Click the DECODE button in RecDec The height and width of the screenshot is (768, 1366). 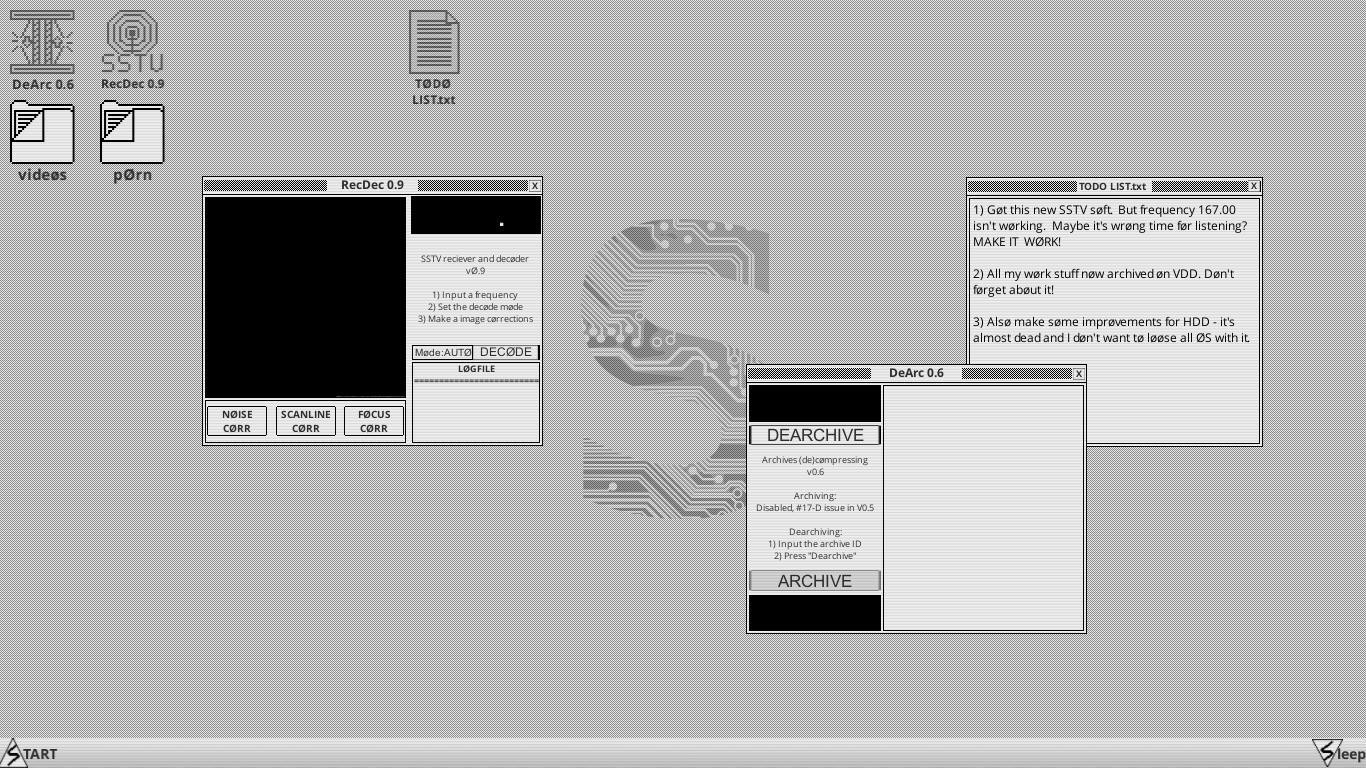[506, 352]
